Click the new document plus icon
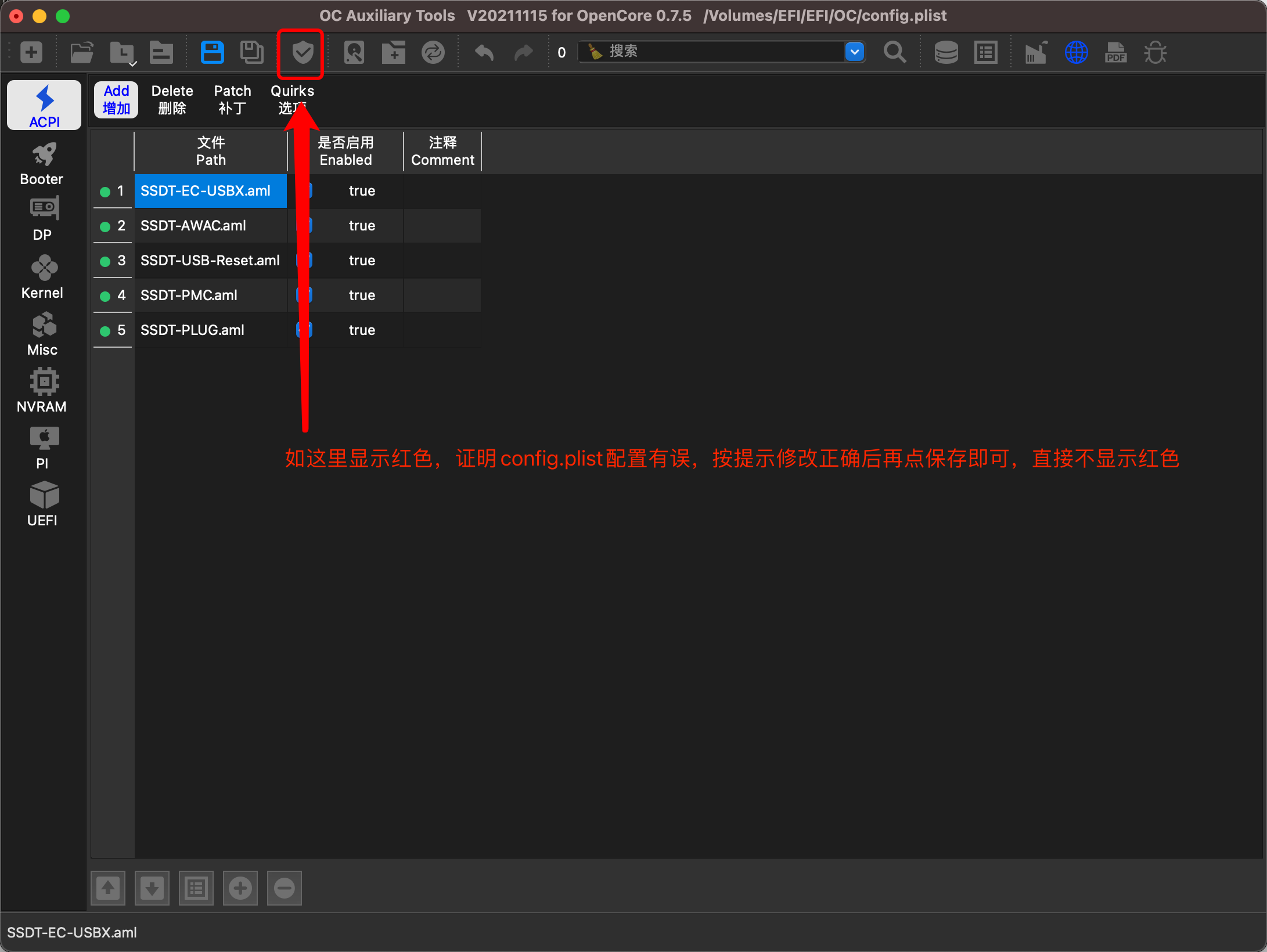 (x=31, y=52)
